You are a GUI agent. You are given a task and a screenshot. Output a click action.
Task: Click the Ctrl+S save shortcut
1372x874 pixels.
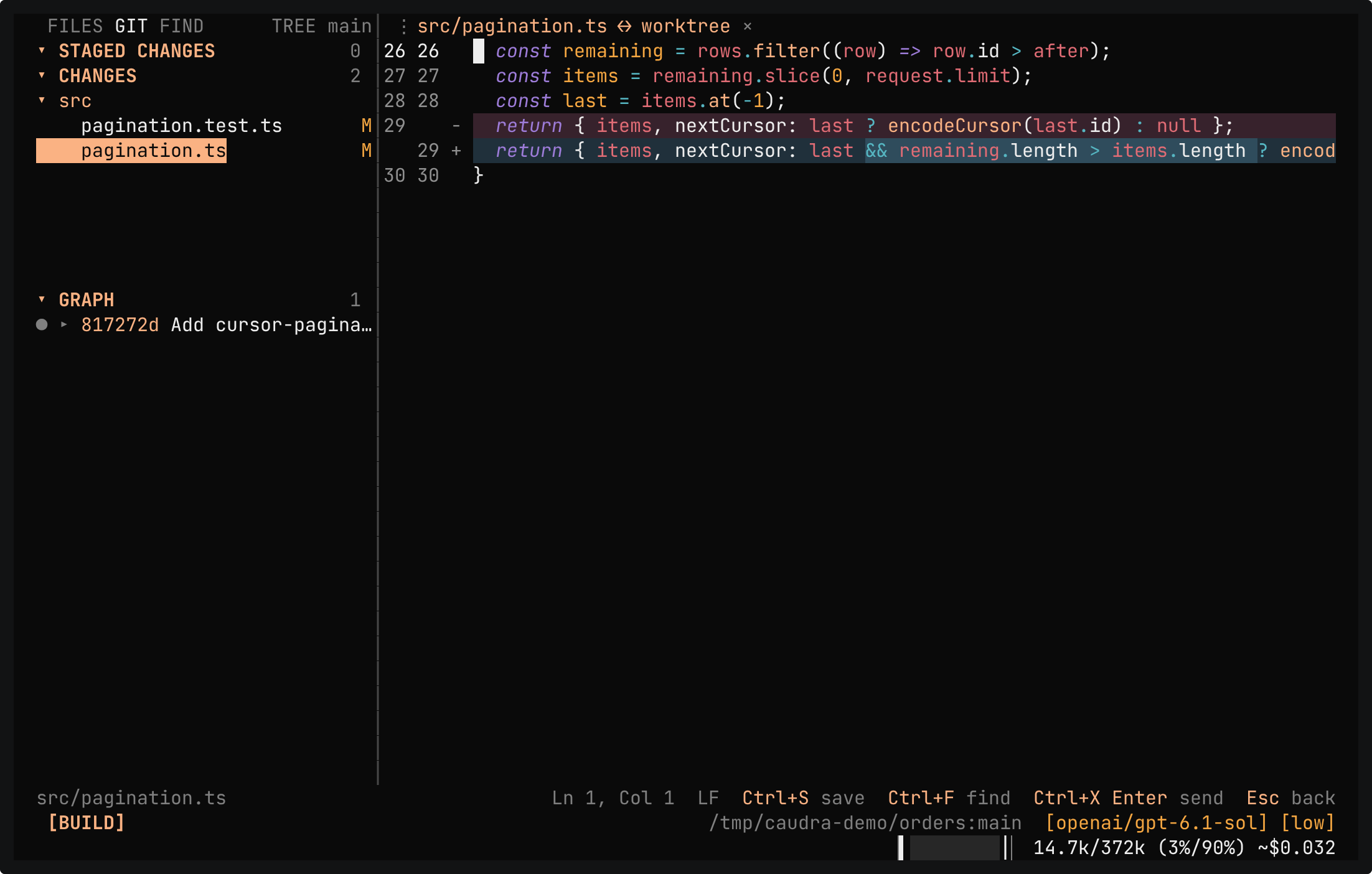point(804,798)
